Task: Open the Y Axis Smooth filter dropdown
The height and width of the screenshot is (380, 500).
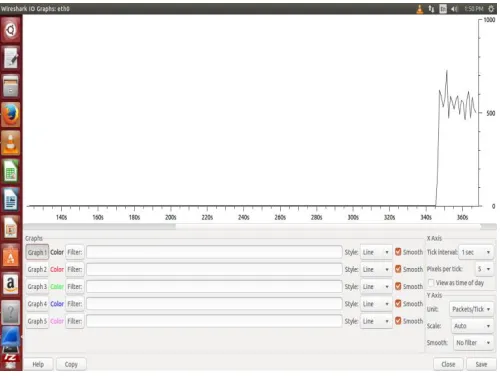Action: [473, 343]
